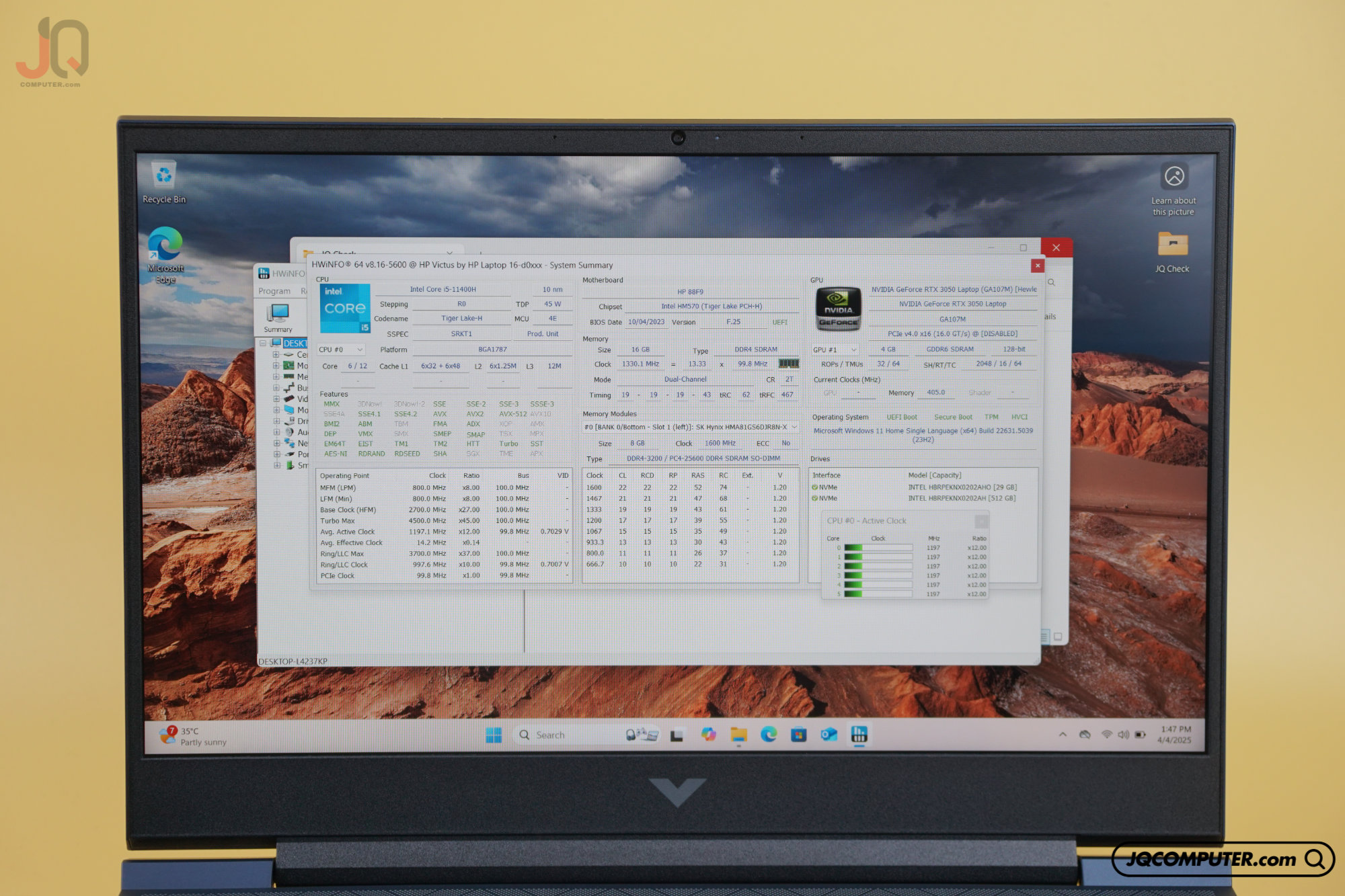Viewport: 1345px width, 896px height.
Task: Click the Dual-Channel memory mode field
Action: [x=685, y=380]
